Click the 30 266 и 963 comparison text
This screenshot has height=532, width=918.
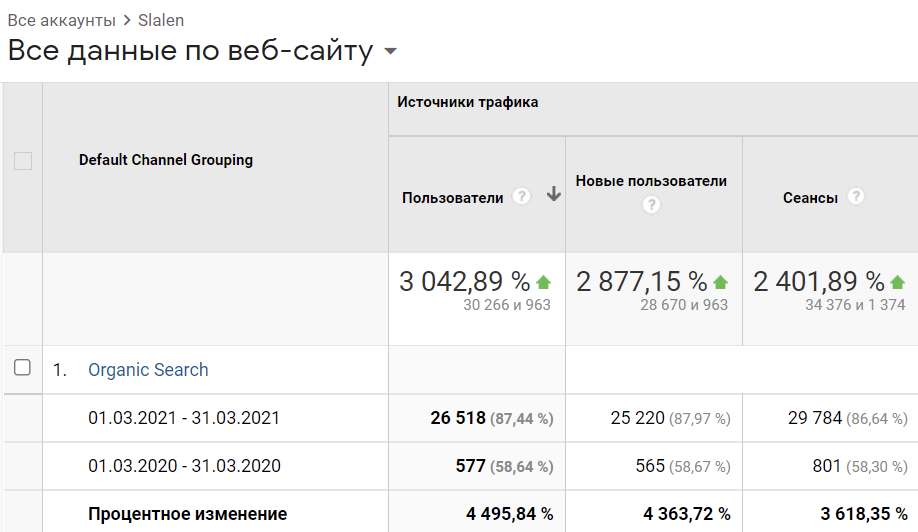[x=507, y=305]
